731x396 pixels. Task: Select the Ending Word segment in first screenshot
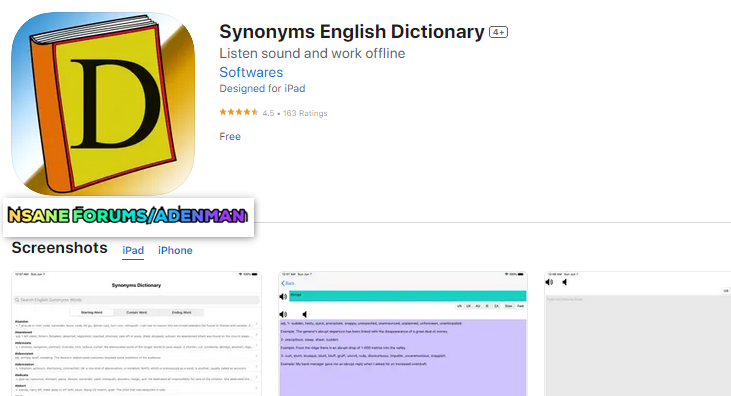(x=181, y=313)
